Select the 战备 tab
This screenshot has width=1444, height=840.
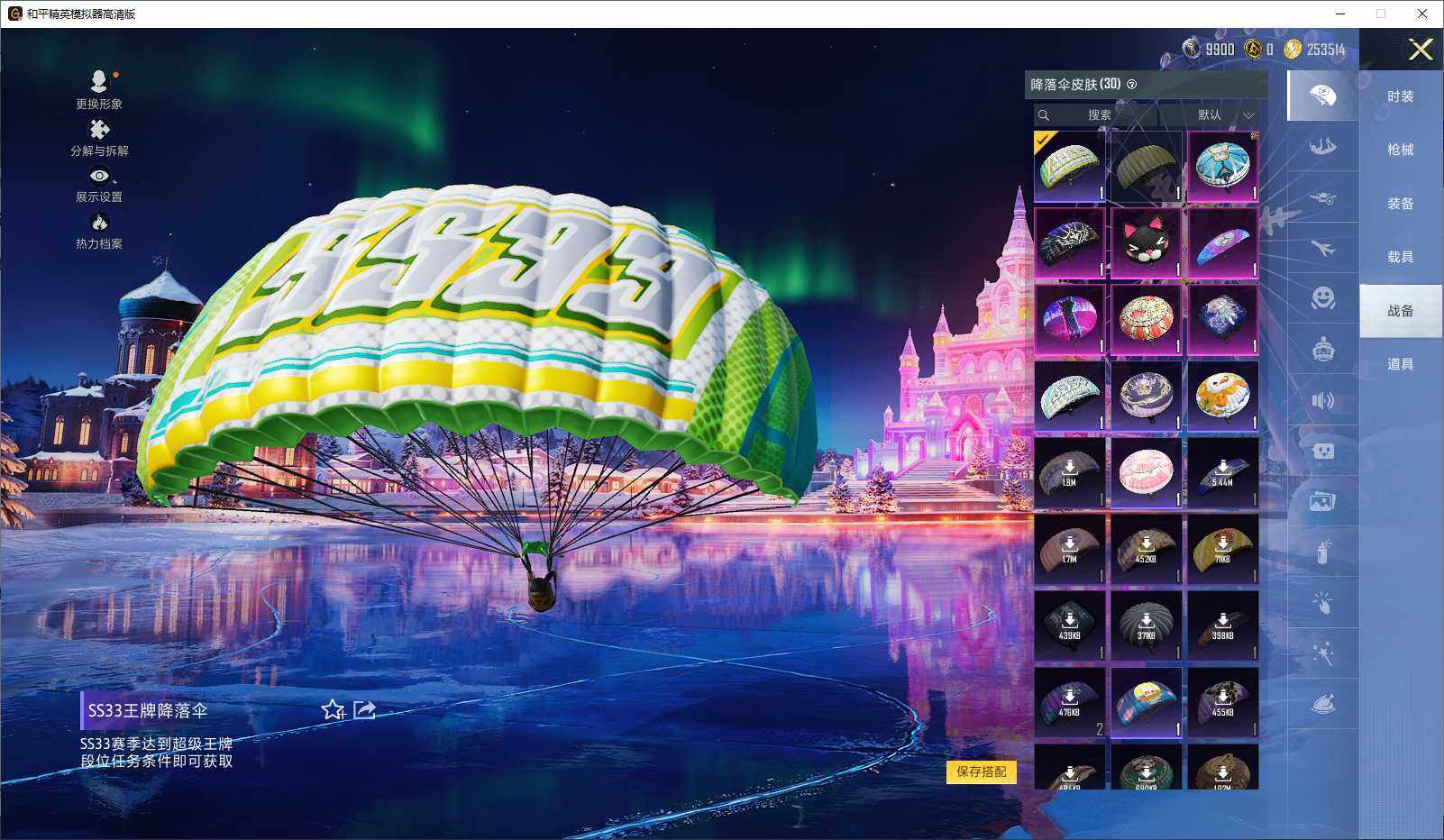[1401, 311]
